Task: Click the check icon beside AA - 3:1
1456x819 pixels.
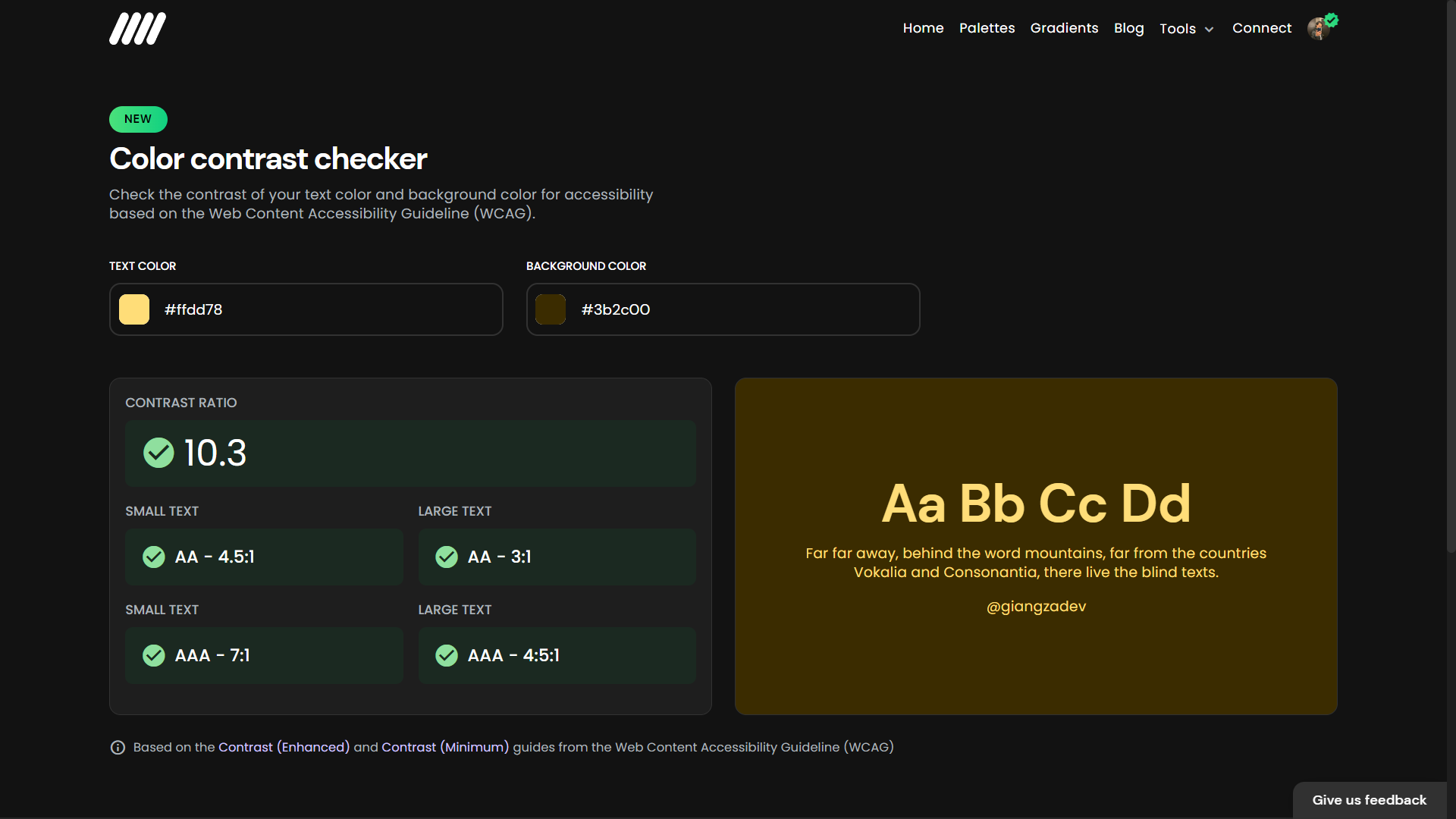Action: tap(447, 557)
